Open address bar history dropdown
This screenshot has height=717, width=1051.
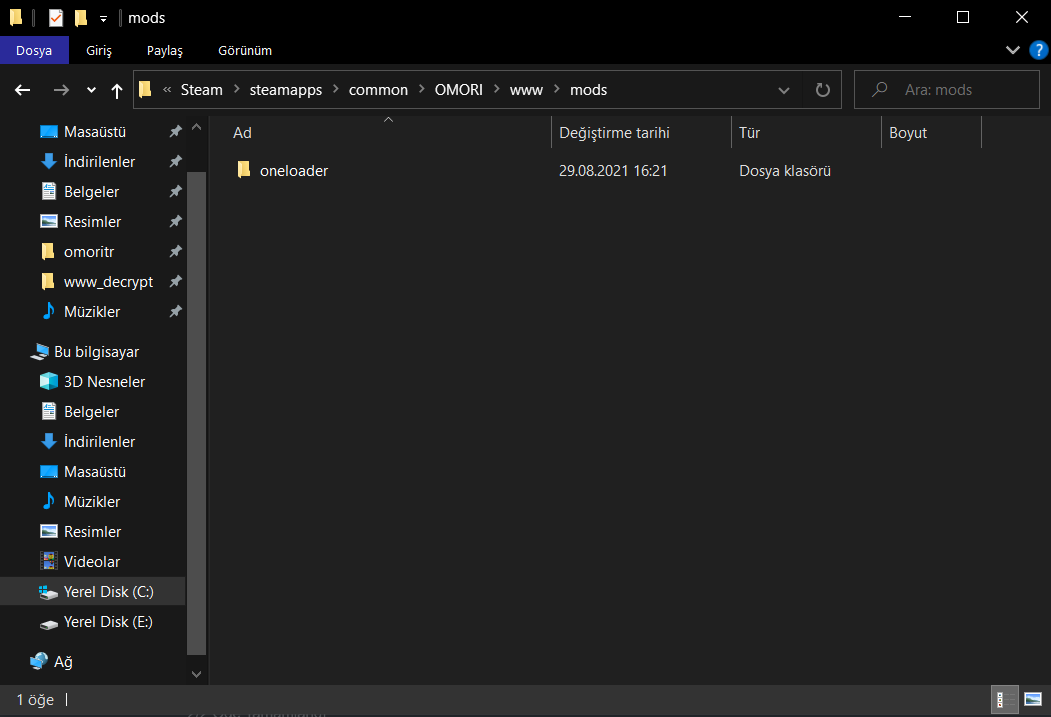click(x=784, y=90)
